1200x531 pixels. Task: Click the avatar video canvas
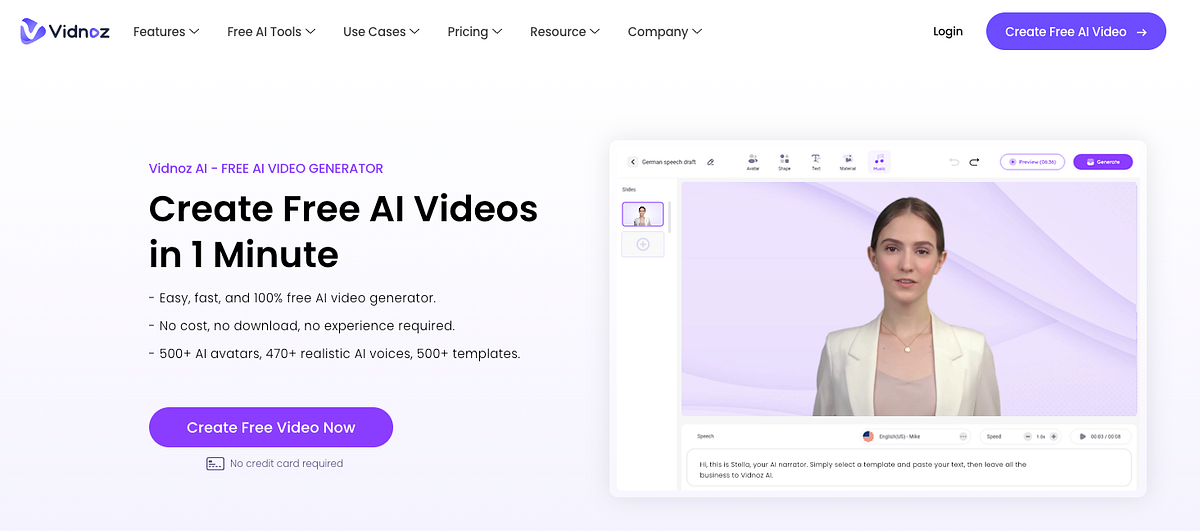[x=909, y=298]
